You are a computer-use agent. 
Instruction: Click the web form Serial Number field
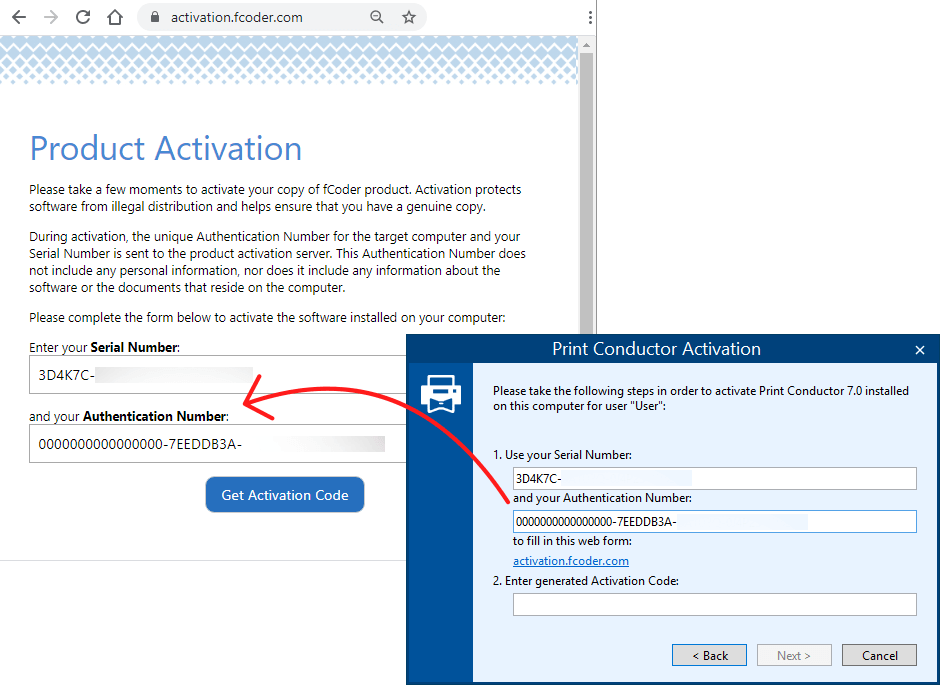pos(215,375)
